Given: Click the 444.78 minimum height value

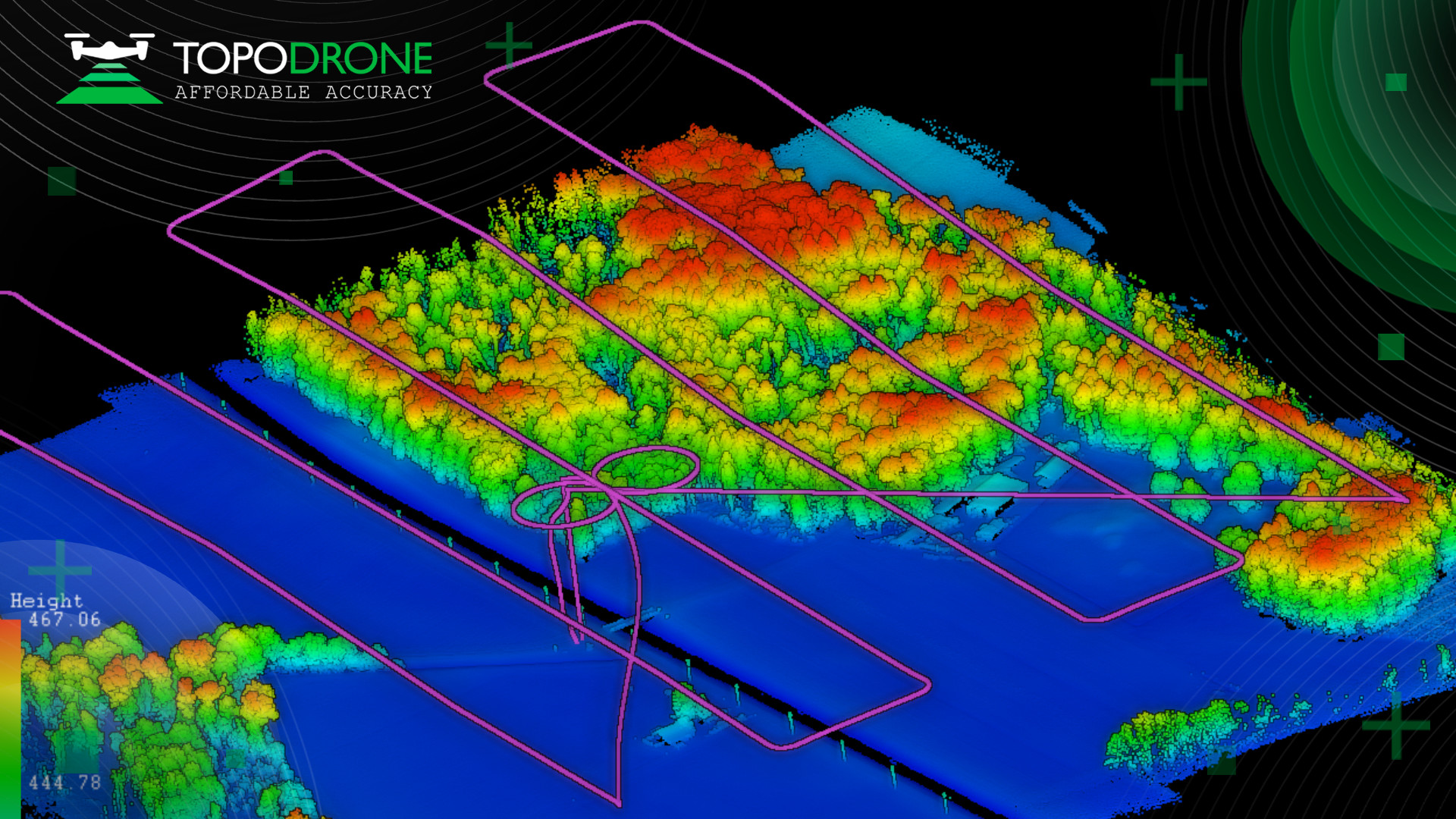Looking at the screenshot, I should [64, 782].
